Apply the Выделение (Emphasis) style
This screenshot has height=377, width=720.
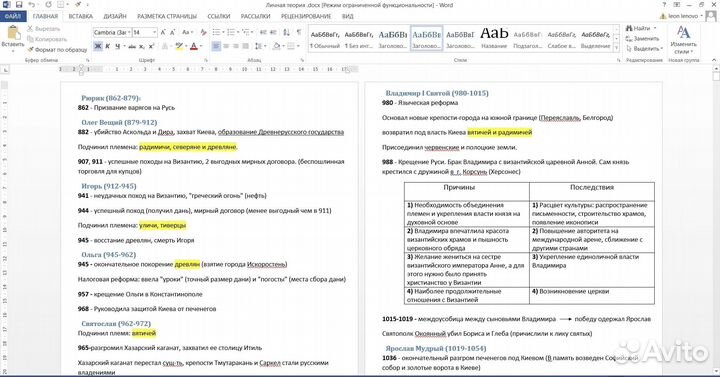[596, 39]
